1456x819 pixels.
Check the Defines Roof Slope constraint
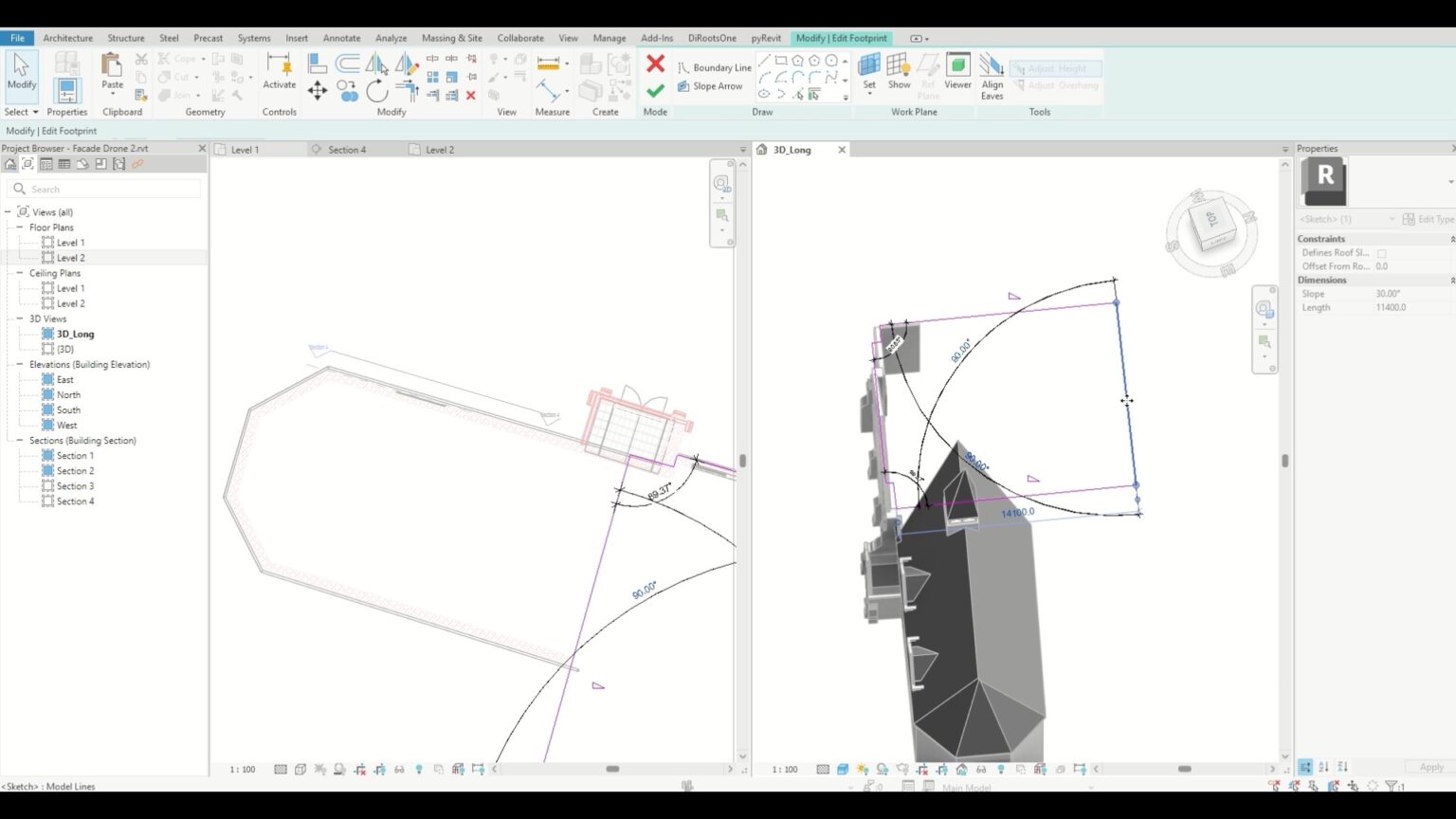[x=1380, y=252]
